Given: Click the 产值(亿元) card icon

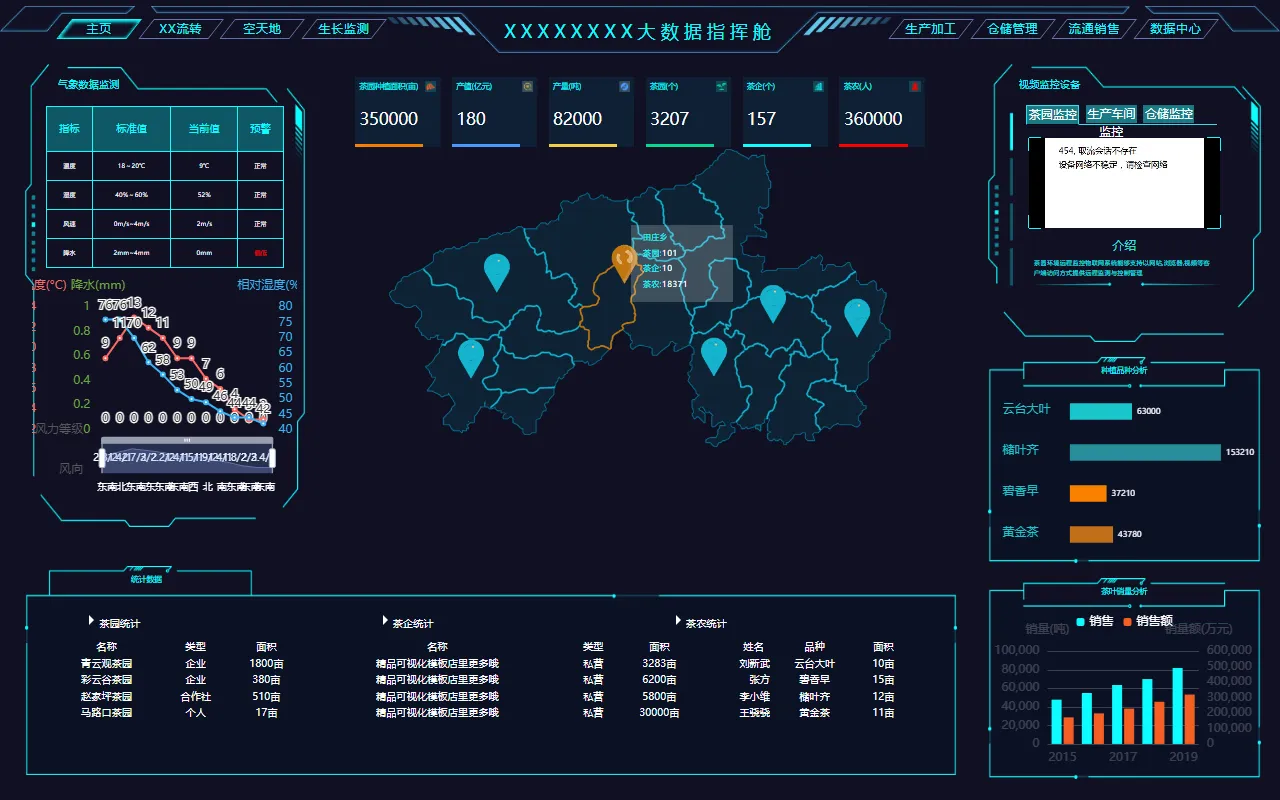Looking at the screenshot, I should [x=527, y=87].
